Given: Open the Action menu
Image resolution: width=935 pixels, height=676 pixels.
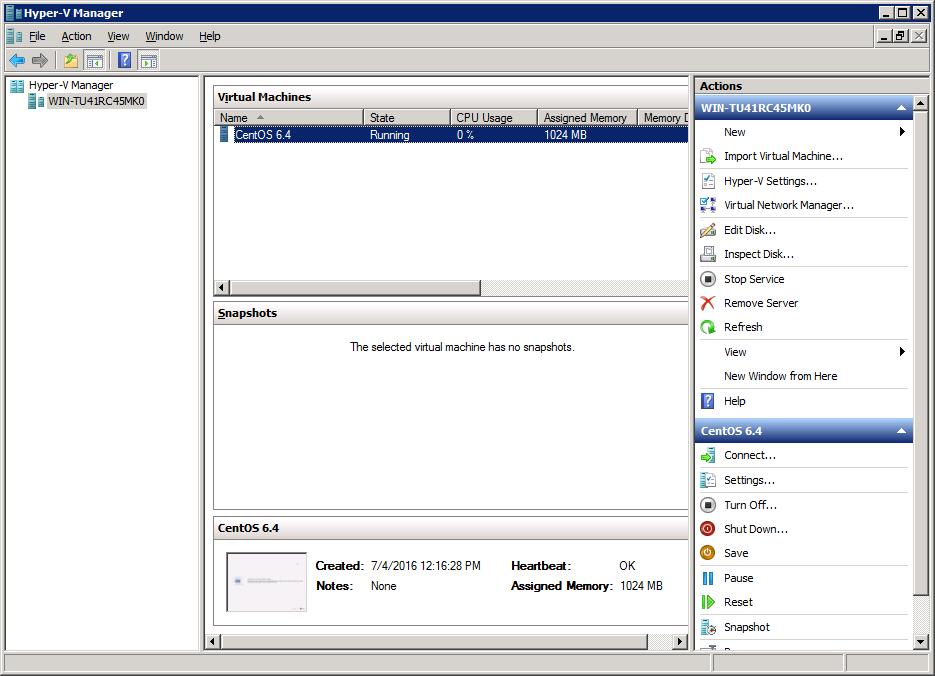Looking at the screenshot, I should click(x=76, y=36).
